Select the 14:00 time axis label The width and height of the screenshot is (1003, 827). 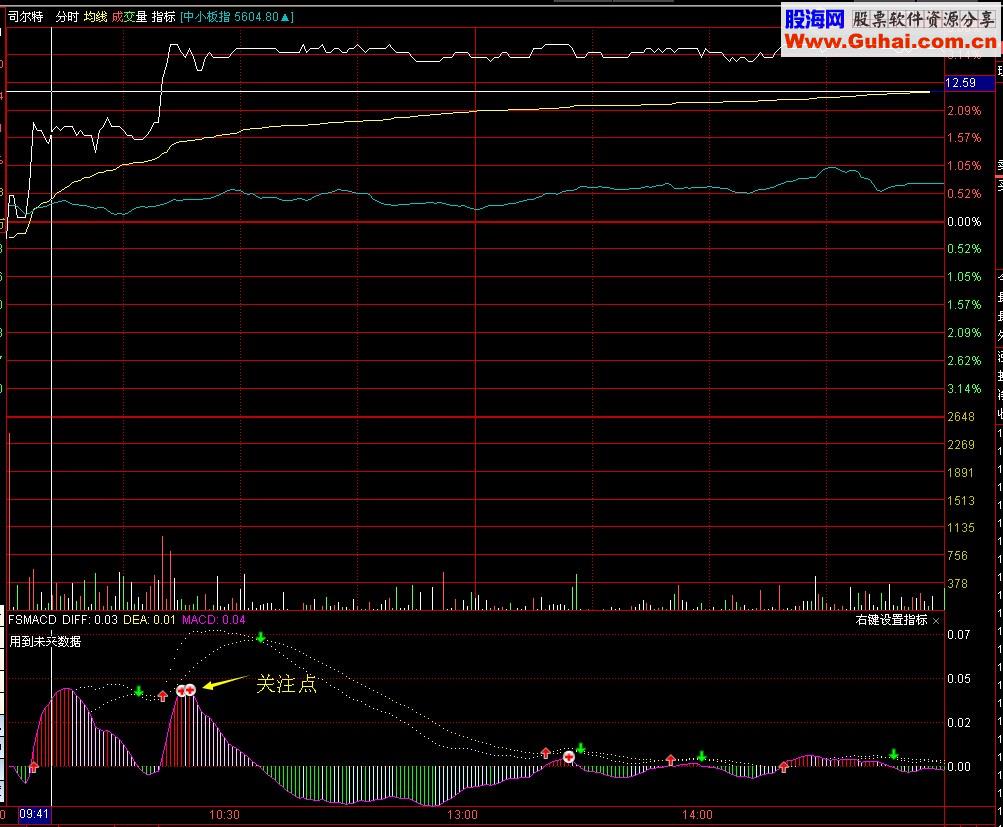point(697,815)
